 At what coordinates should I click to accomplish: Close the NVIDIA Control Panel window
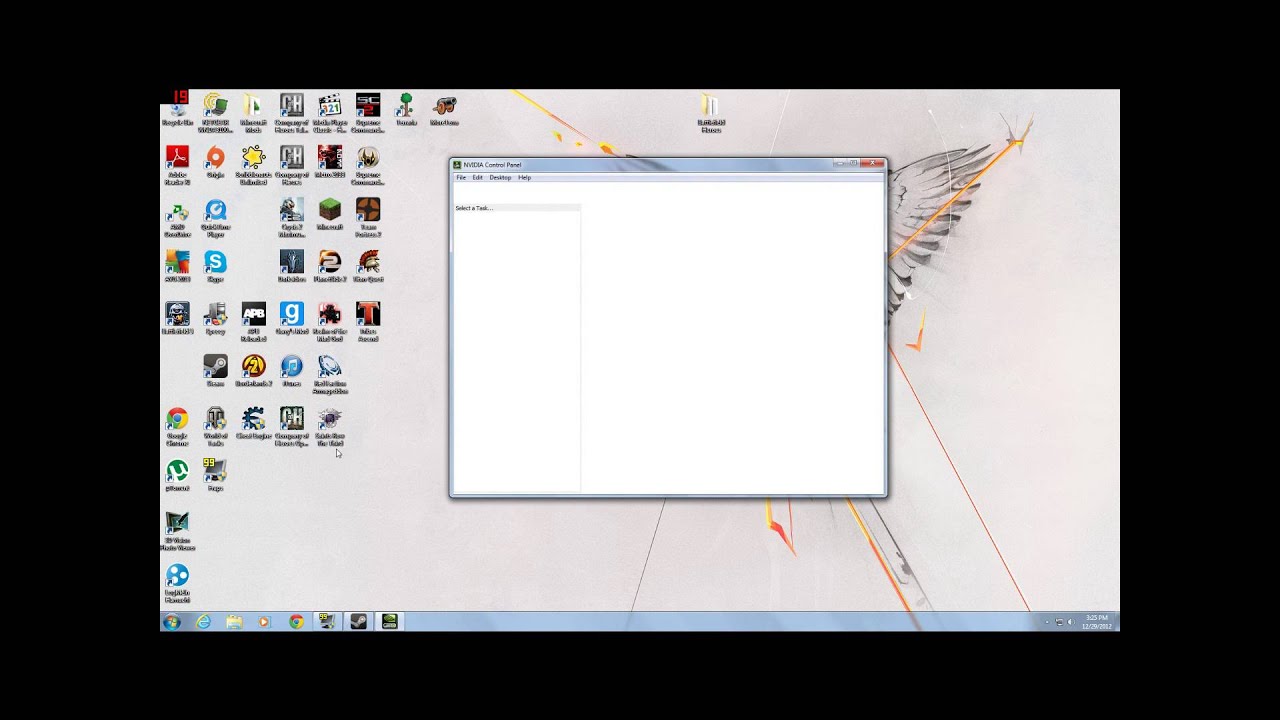pyautogui.click(x=872, y=162)
